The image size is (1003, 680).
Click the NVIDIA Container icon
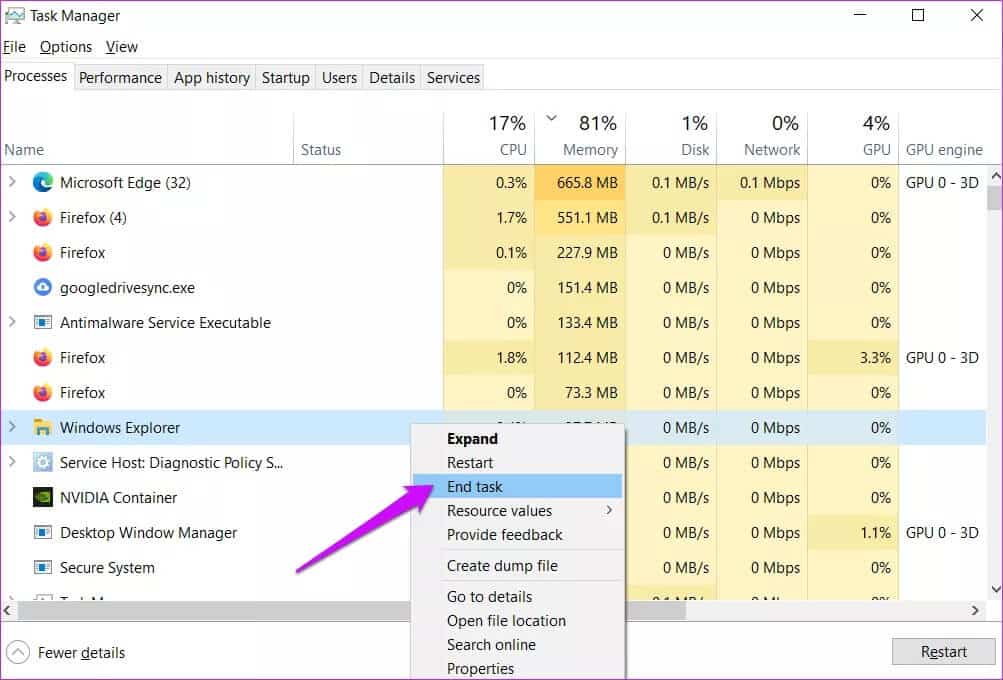pos(42,498)
